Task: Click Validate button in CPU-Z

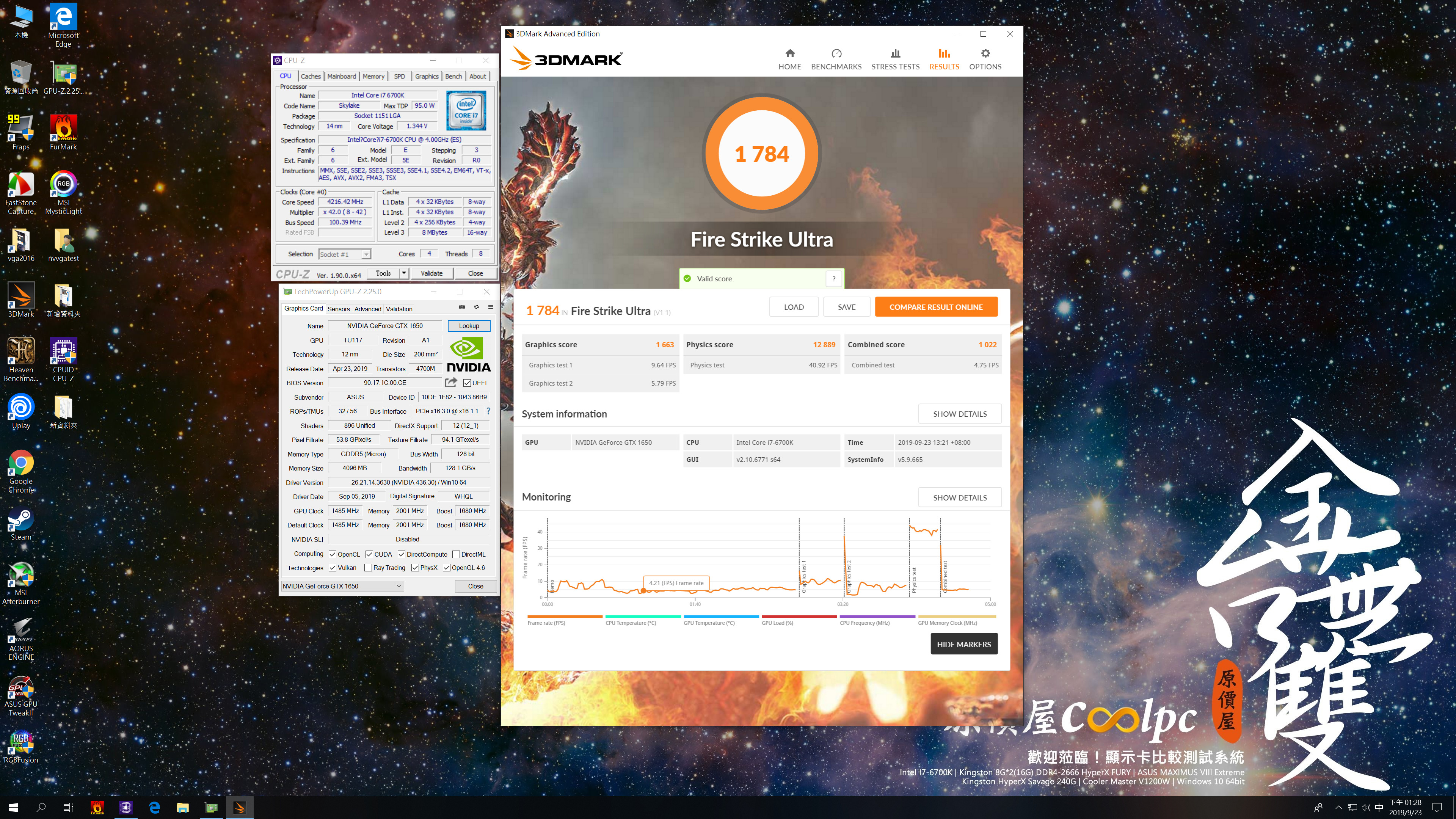Action: coord(431,273)
